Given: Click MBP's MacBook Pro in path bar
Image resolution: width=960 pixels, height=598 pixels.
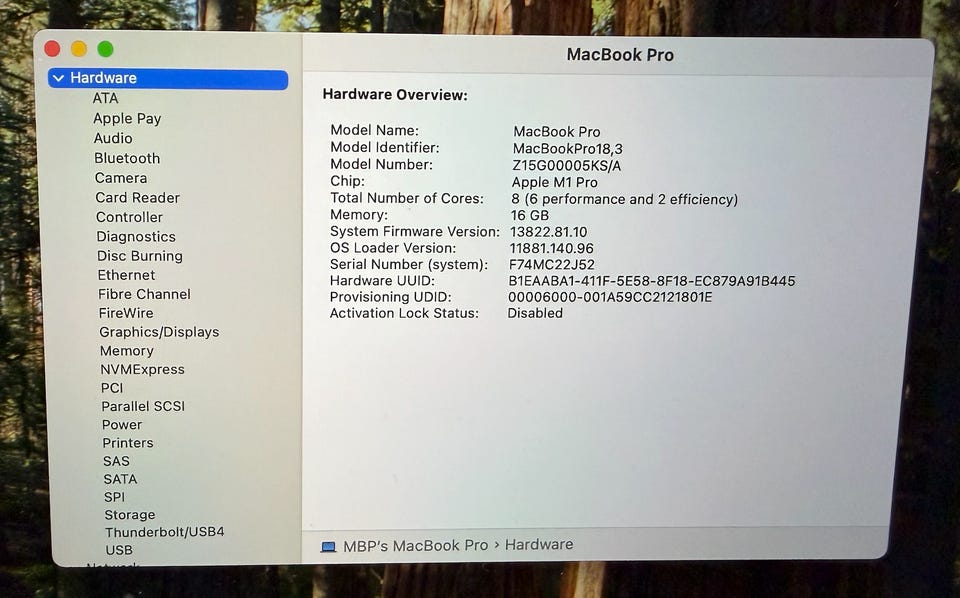Looking at the screenshot, I should [416, 546].
